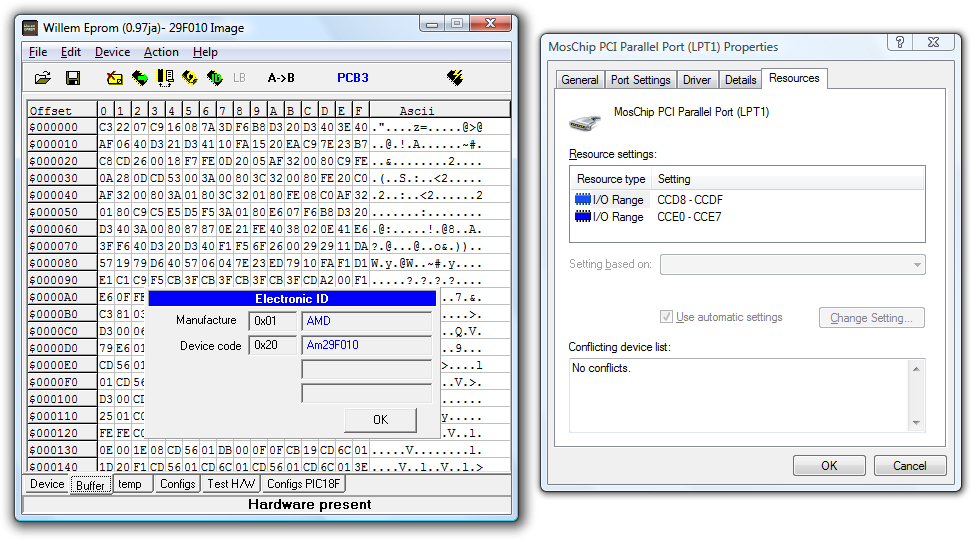Image resolution: width=971 pixels, height=540 pixels.
Task: Minimize the Willem Eprom window
Action: pos(432,24)
